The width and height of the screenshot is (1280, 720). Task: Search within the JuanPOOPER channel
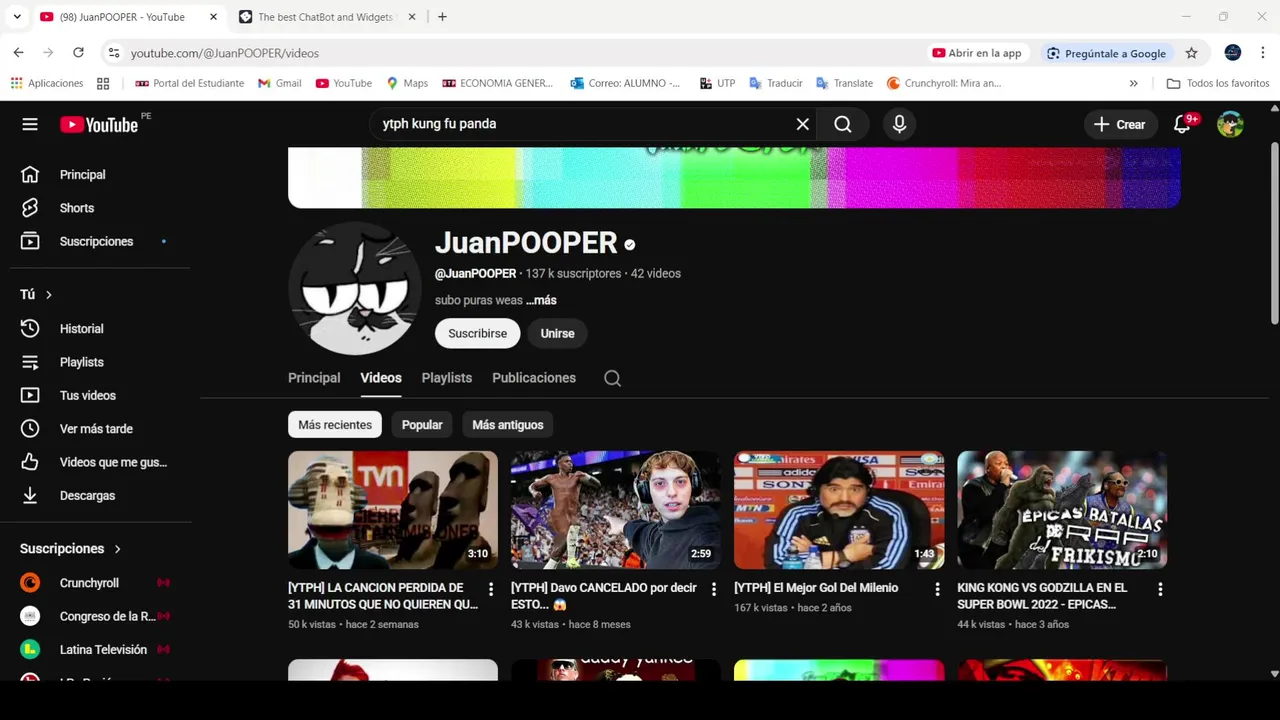click(x=613, y=378)
